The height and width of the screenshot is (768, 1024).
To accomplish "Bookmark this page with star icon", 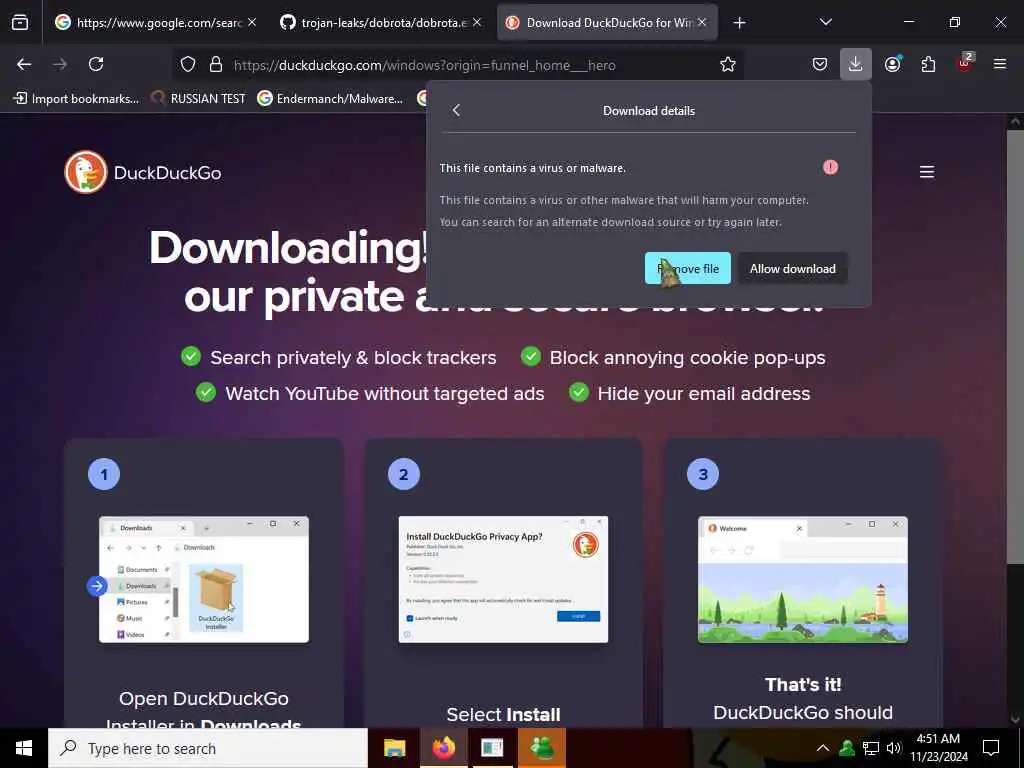I will pyautogui.click(x=728, y=64).
